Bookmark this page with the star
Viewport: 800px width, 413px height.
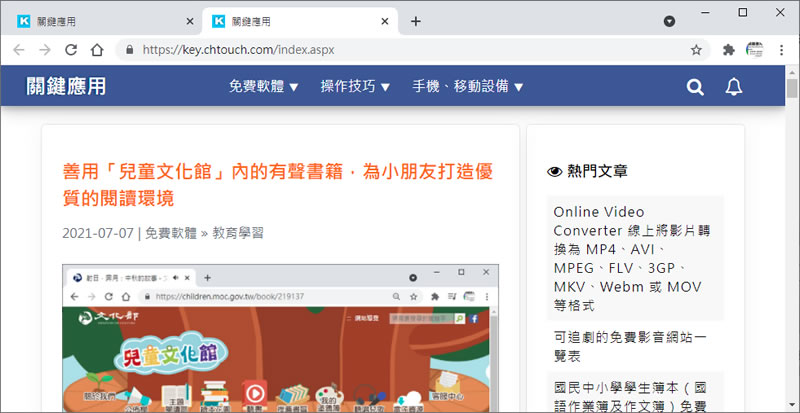[x=696, y=50]
